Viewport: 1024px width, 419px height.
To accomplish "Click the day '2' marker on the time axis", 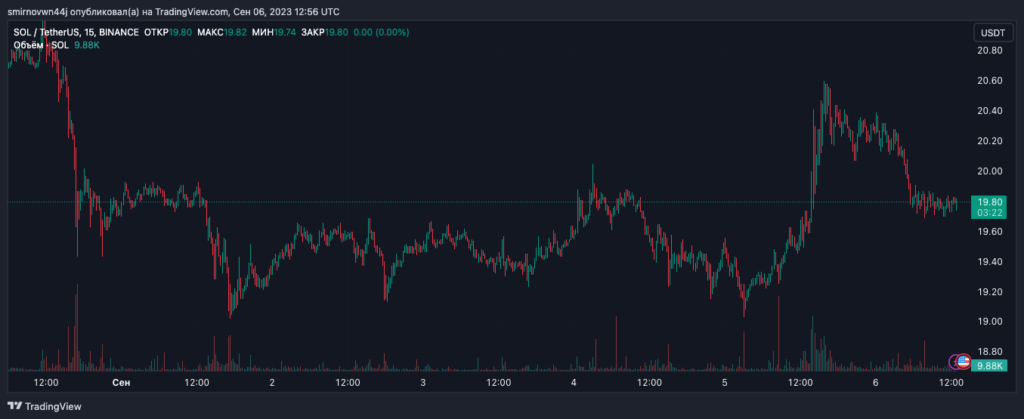I will 272,382.
